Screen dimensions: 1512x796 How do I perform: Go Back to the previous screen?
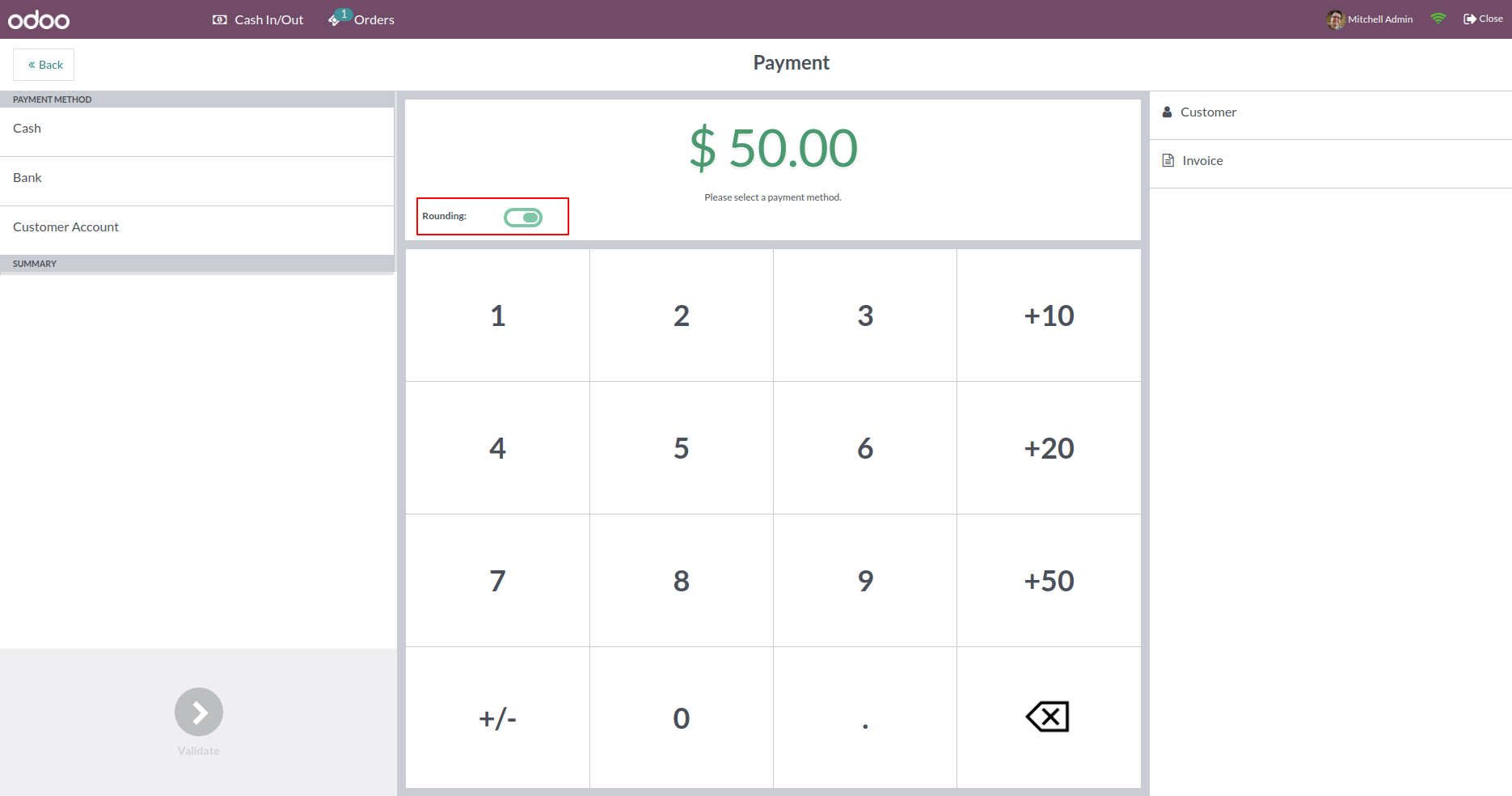pyautogui.click(x=44, y=65)
